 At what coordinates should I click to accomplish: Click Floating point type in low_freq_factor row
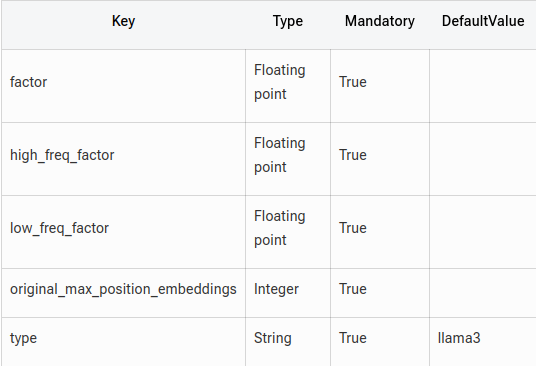point(280,228)
